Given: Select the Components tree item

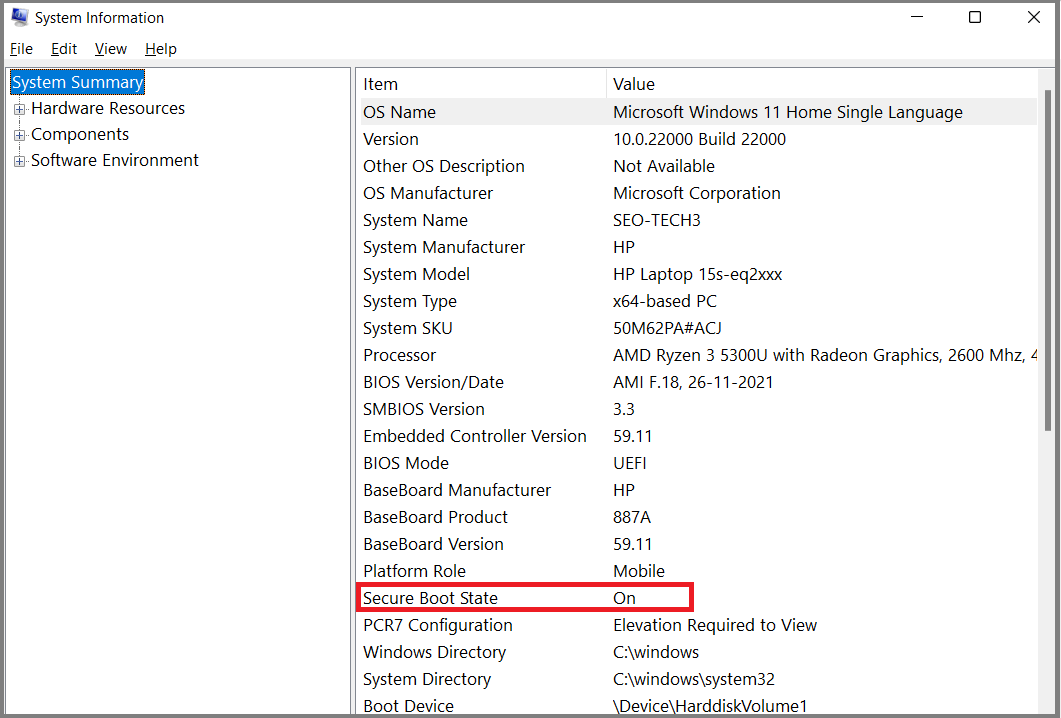Looking at the screenshot, I should point(80,134).
